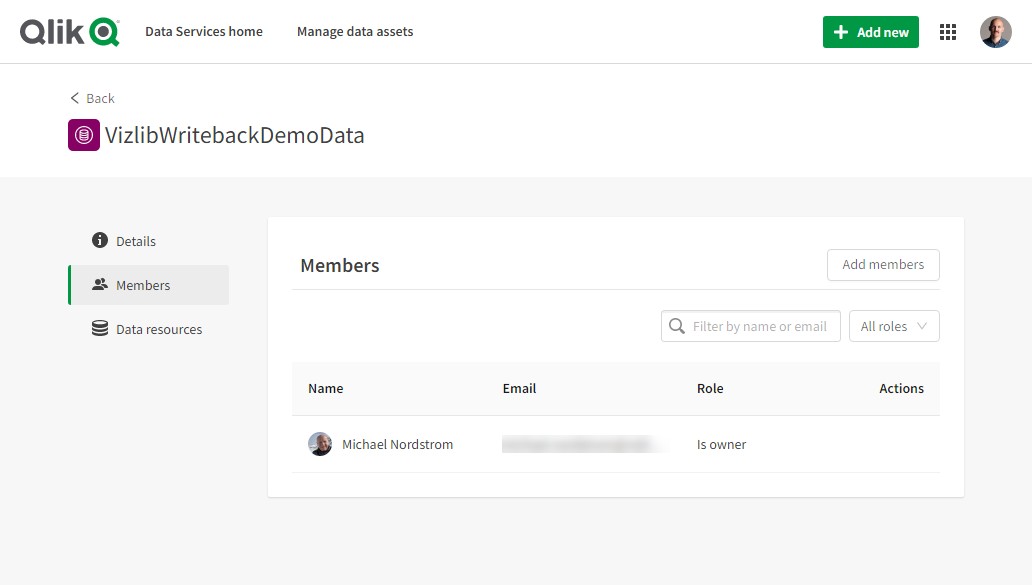1032x585 pixels.
Task: Open Manage data assets
Action: point(355,32)
